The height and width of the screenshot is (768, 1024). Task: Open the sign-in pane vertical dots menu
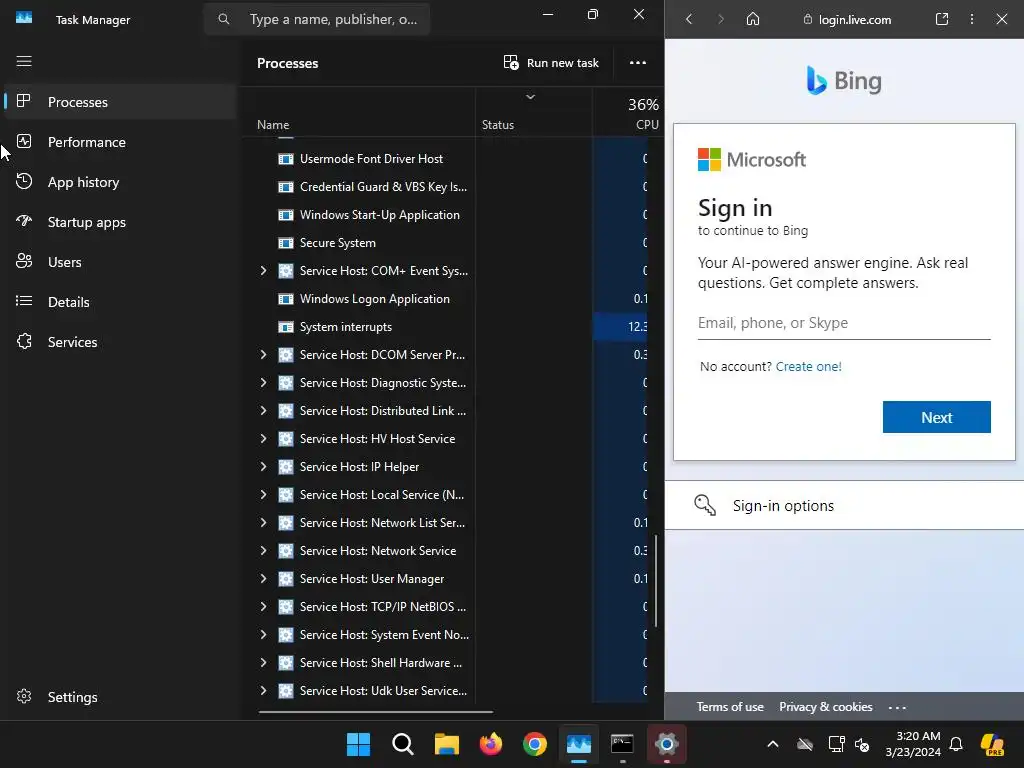(972, 19)
